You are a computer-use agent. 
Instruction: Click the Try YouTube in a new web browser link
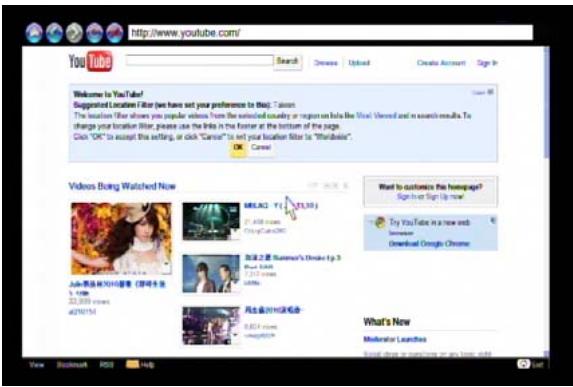pyautogui.click(x=429, y=227)
